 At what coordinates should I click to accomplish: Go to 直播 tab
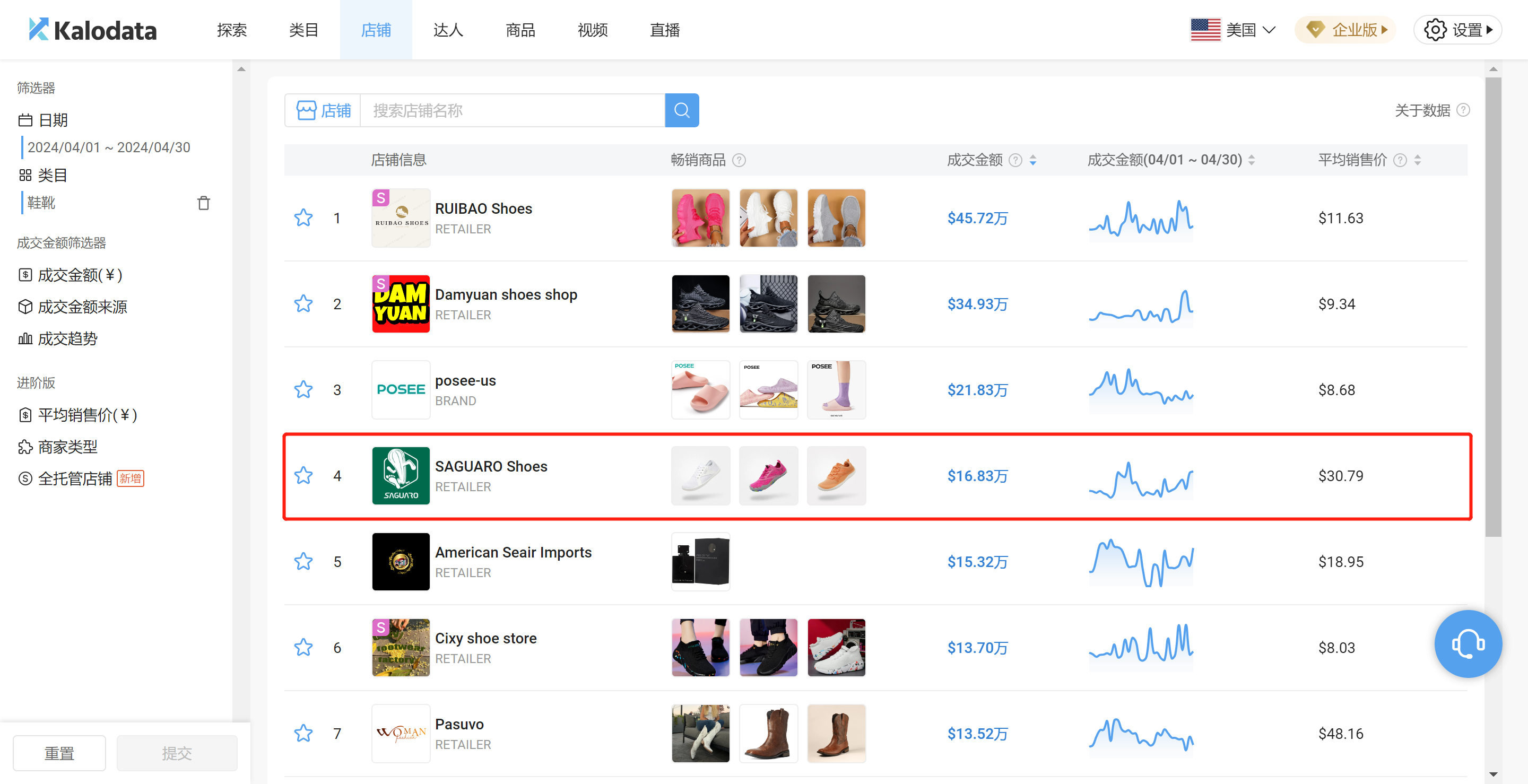pyautogui.click(x=664, y=30)
